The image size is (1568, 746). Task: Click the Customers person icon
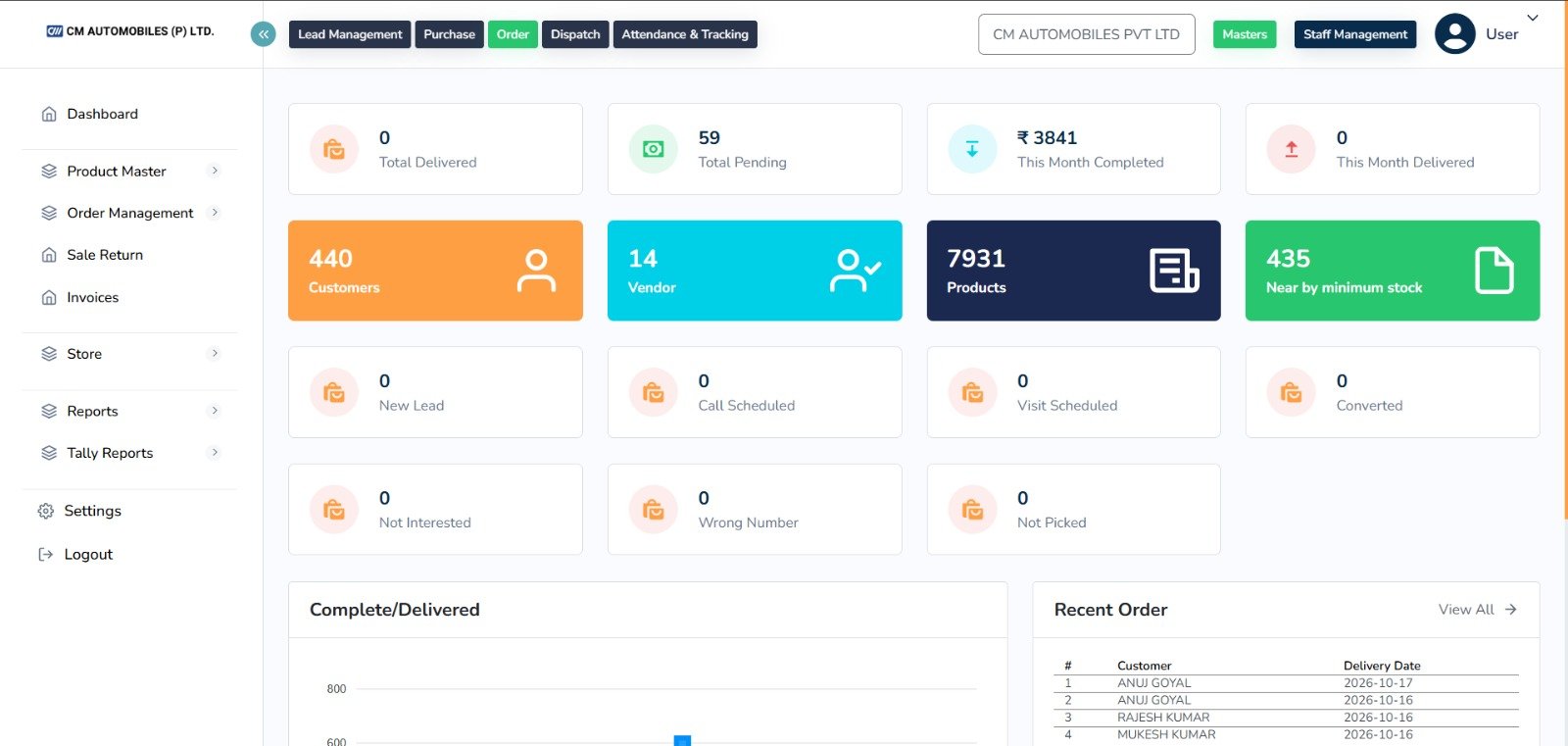(536, 271)
